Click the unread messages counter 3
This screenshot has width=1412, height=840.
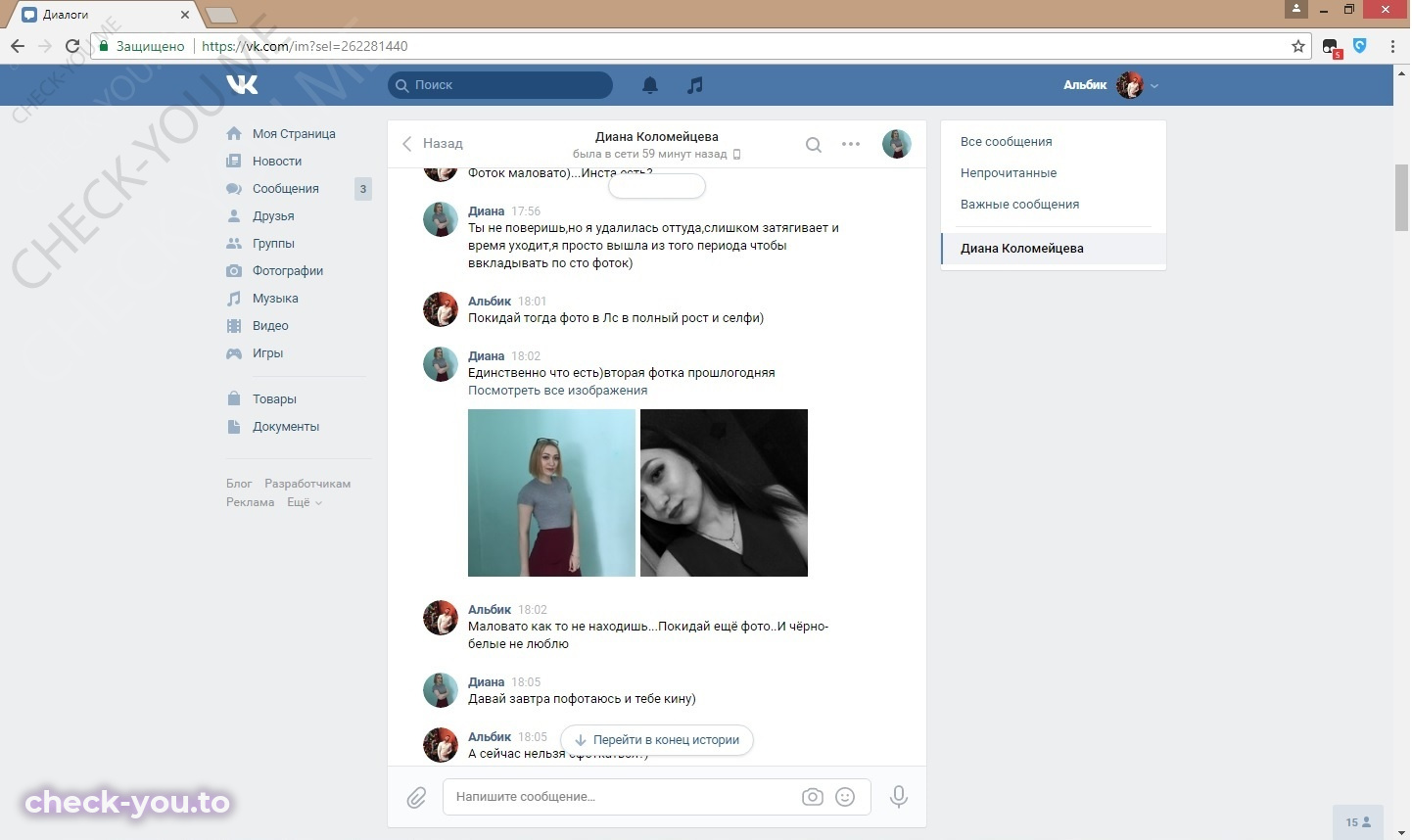coord(363,189)
